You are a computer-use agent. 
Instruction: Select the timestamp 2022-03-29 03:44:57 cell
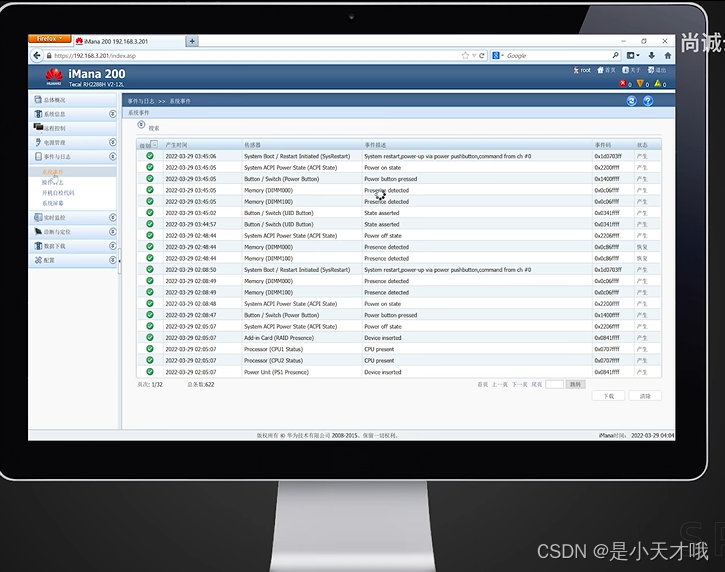click(190, 224)
